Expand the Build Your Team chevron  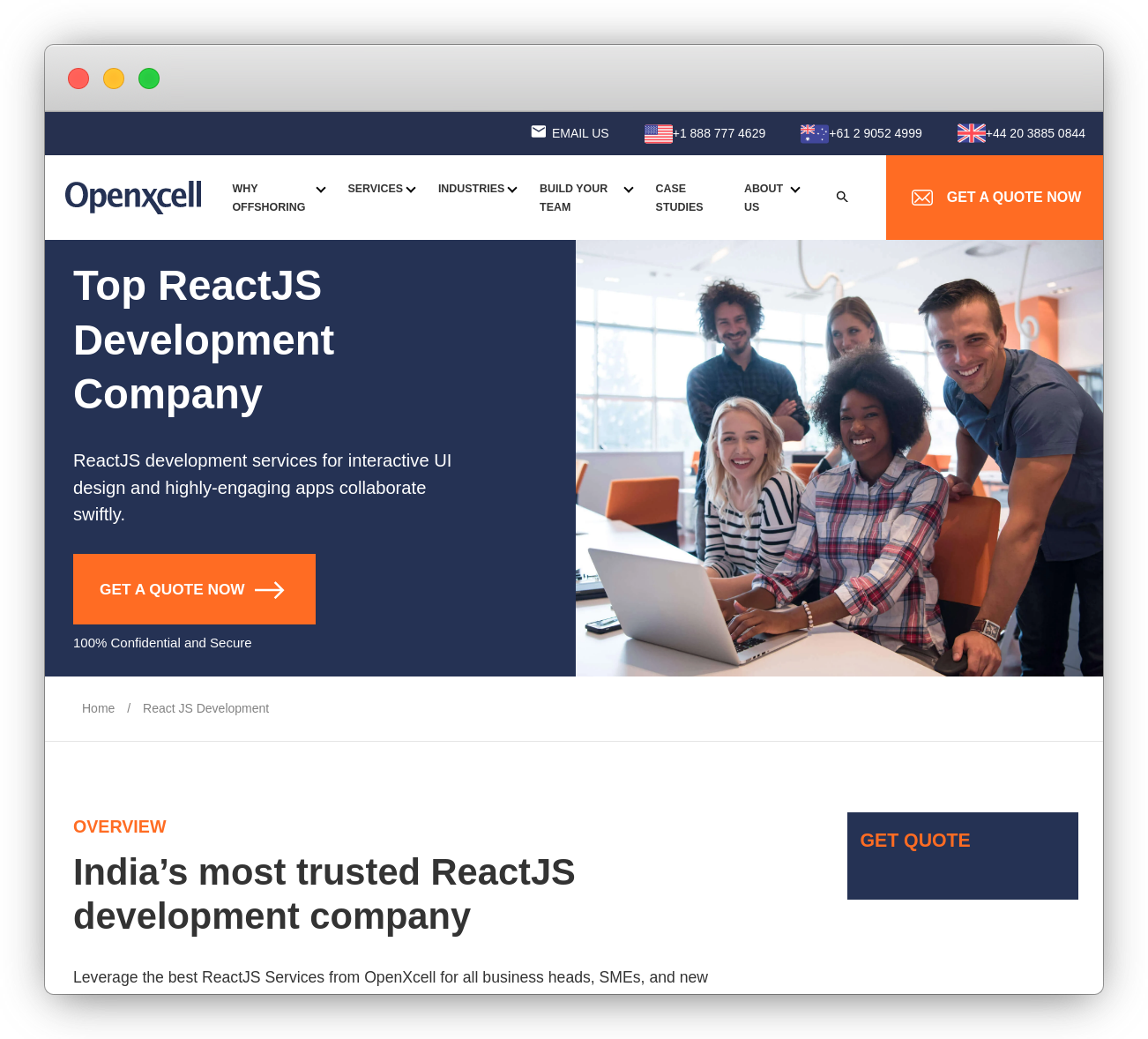pyautogui.click(x=629, y=190)
